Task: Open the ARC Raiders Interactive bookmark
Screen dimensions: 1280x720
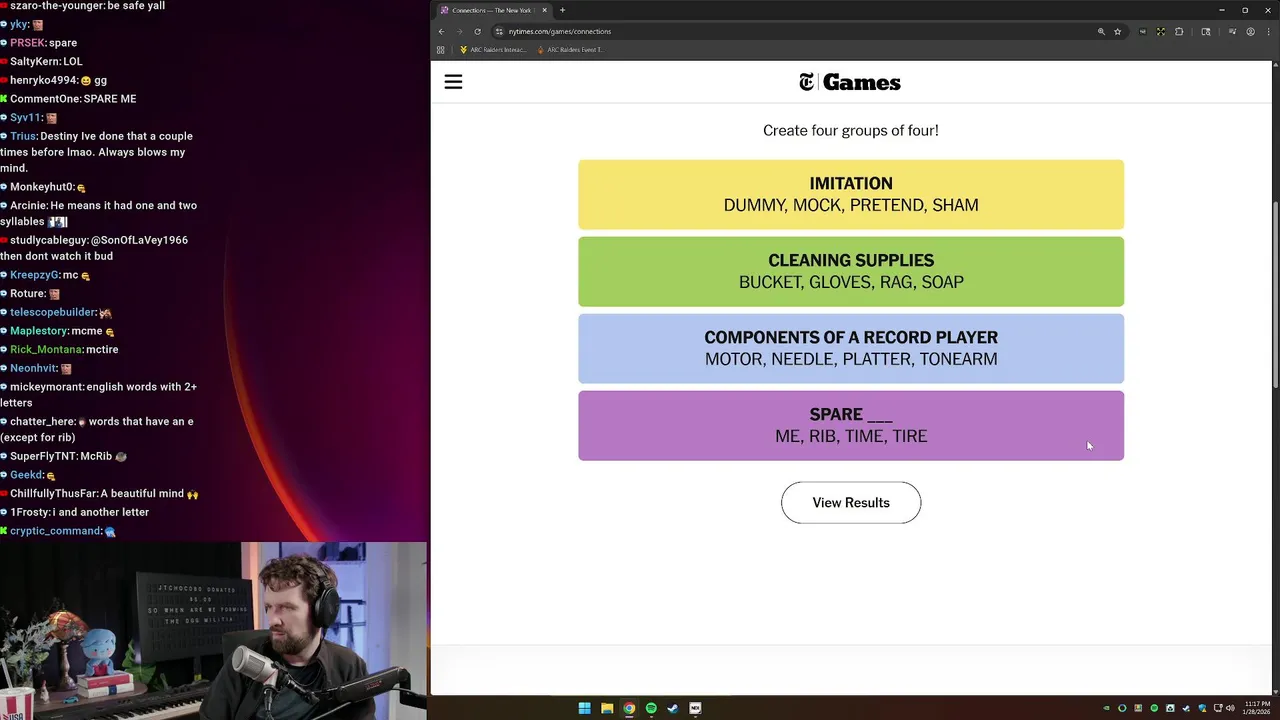Action: (493, 50)
